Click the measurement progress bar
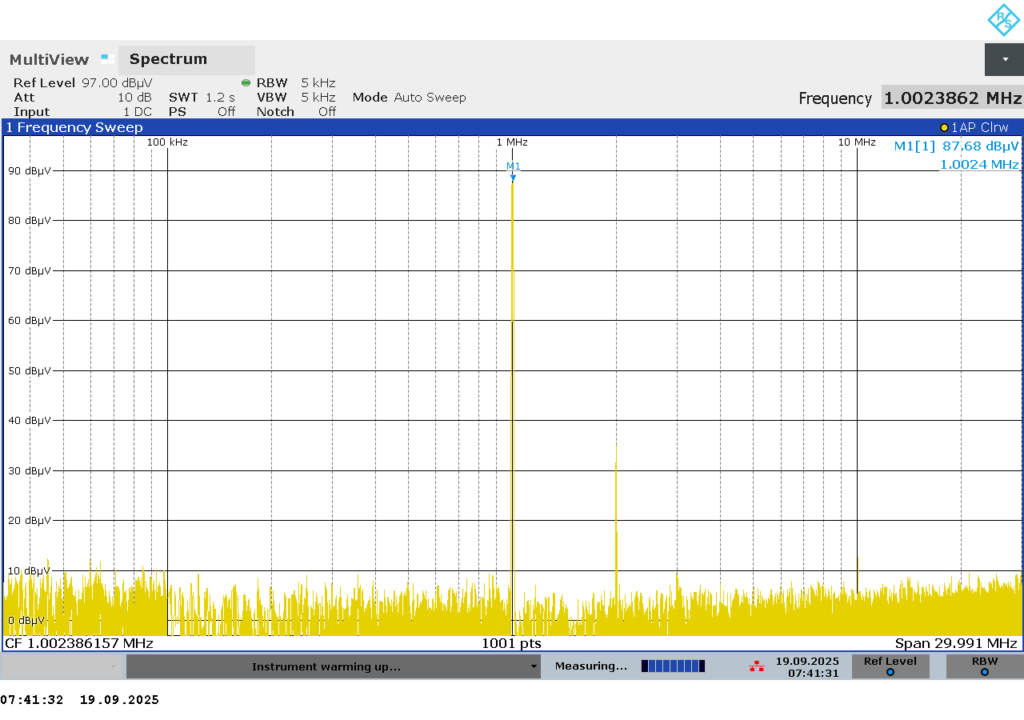Screen dimensions: 1024x720 pos(672,666)
